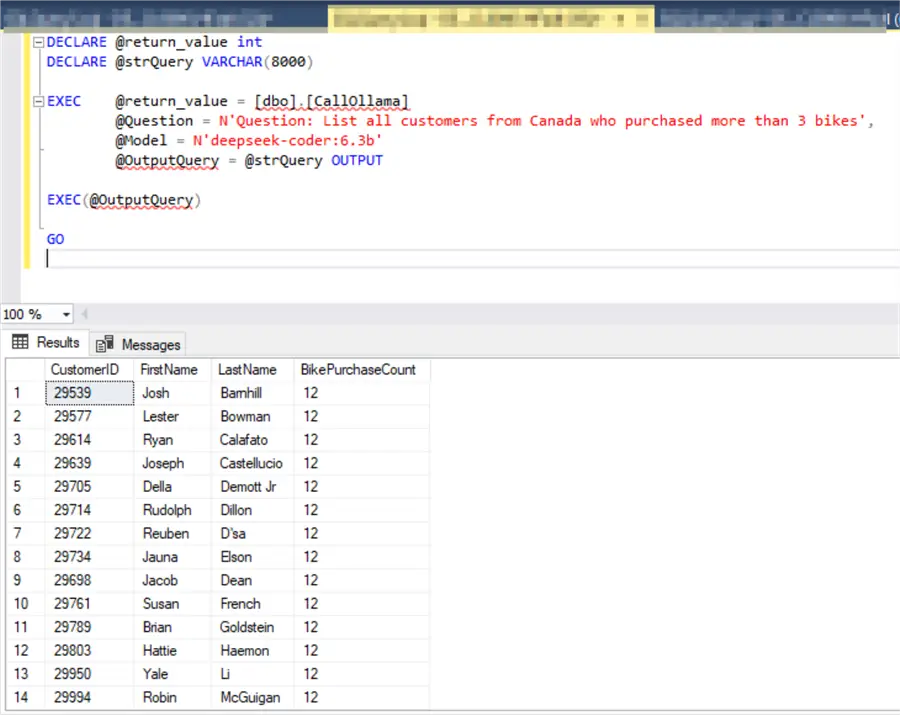Click the BikePurchaseCount column header
The image size is (900, 715).
tap(361, 370)
